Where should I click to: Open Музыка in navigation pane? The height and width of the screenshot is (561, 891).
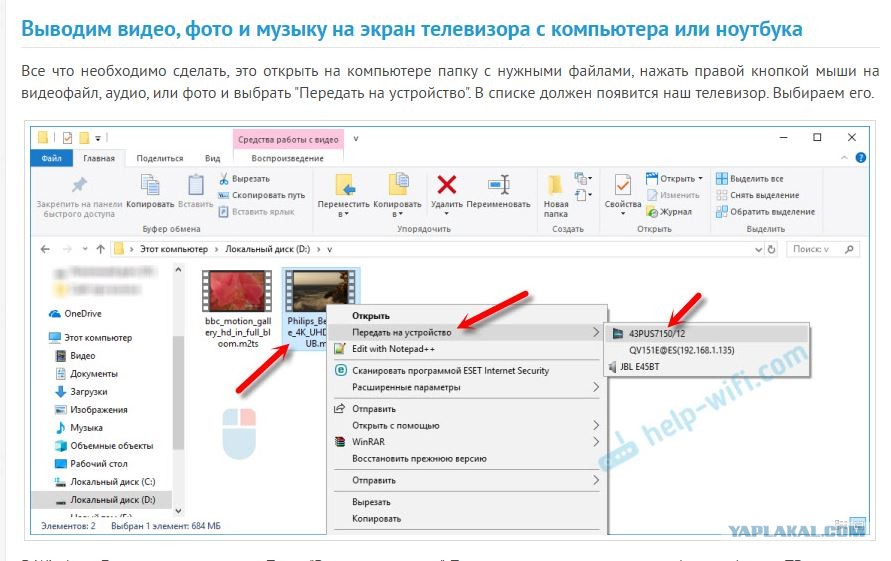click(x=79, y=427)
